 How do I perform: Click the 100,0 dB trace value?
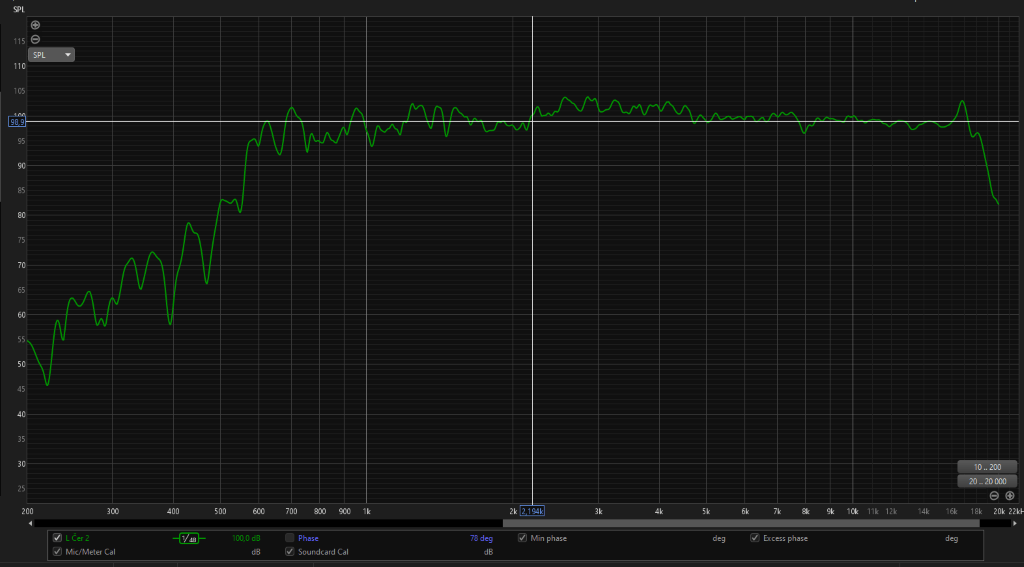tap(246, 538)
